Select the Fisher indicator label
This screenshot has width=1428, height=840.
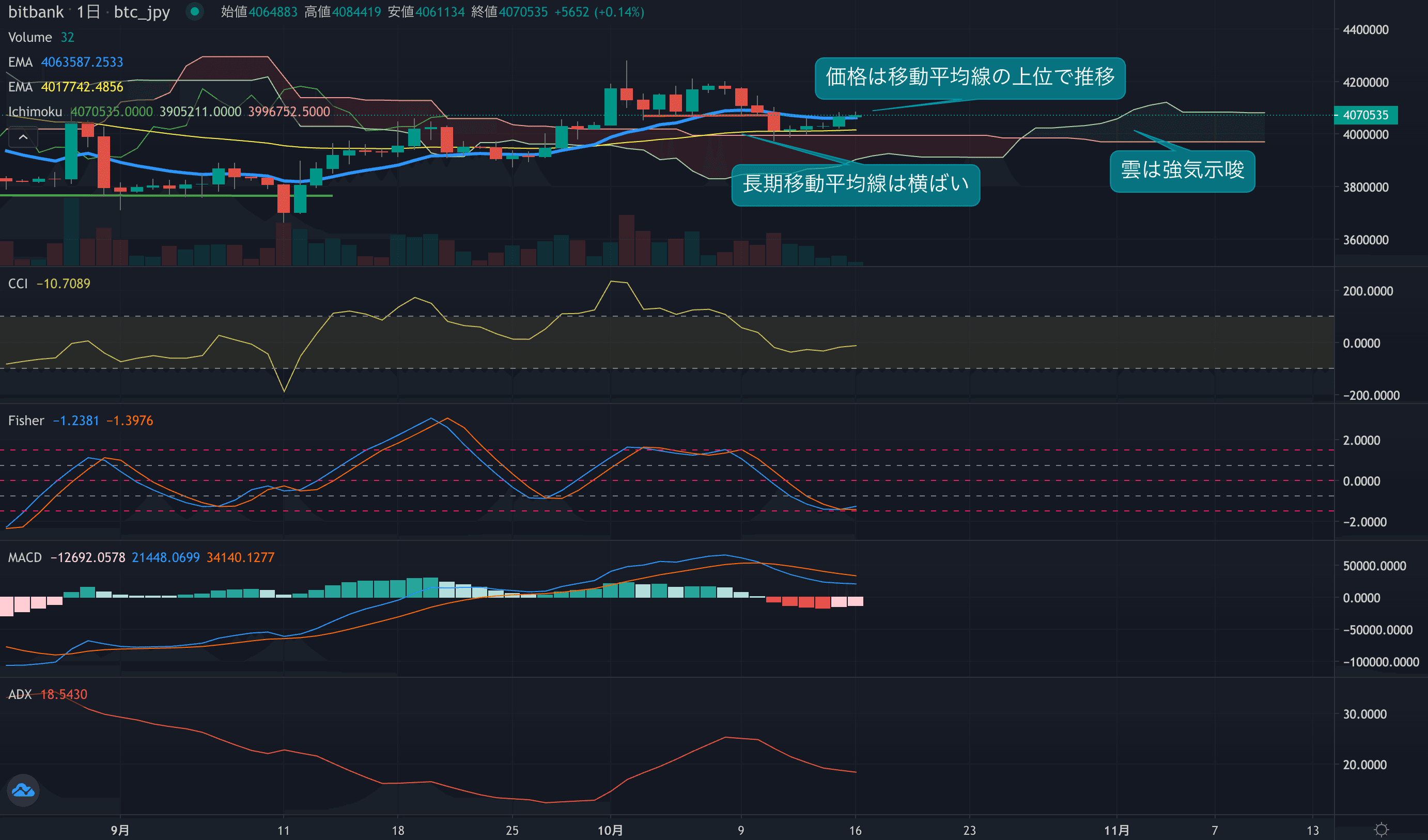click(26, 421)
